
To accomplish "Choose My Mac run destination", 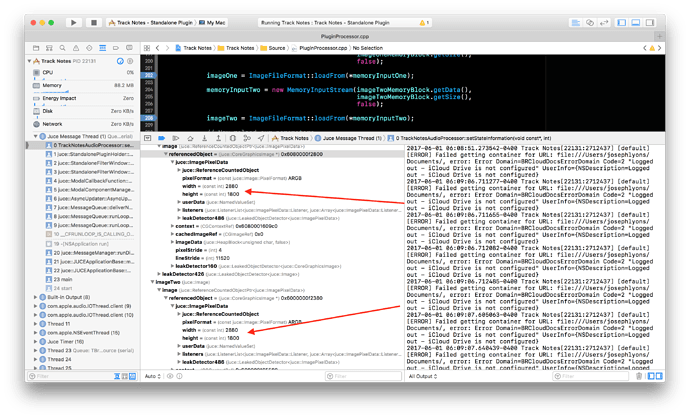I will [x=212, y=22].
